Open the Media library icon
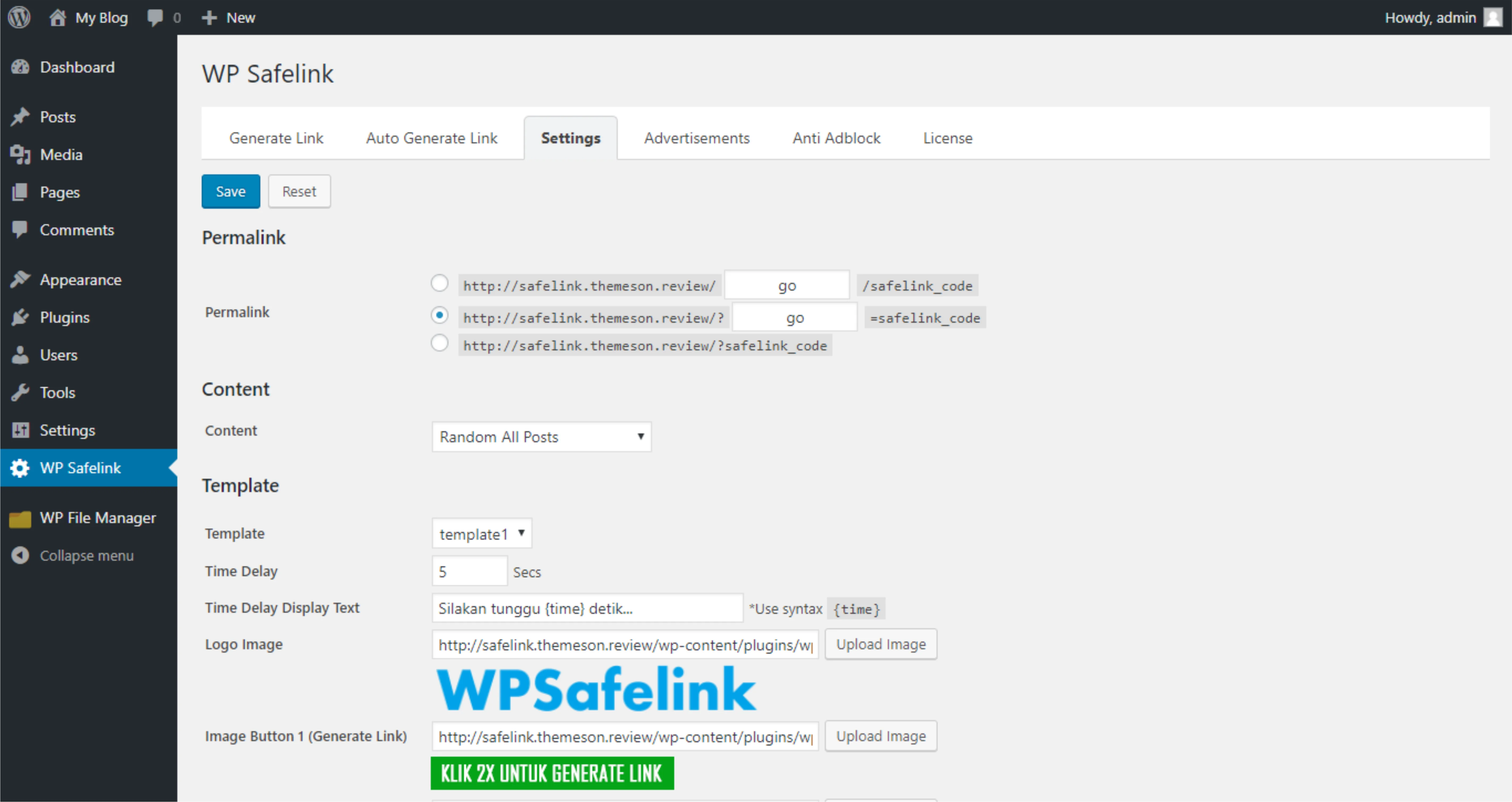Screen dimensions: 1512x802 [20, 154]
